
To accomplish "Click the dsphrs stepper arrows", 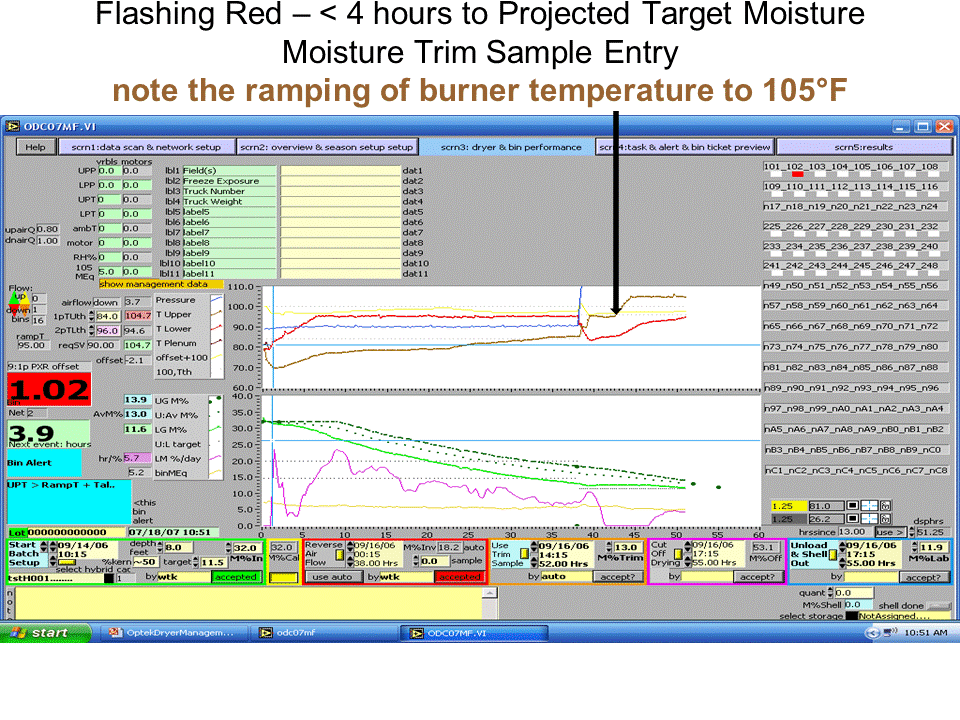I will (912, 532).
